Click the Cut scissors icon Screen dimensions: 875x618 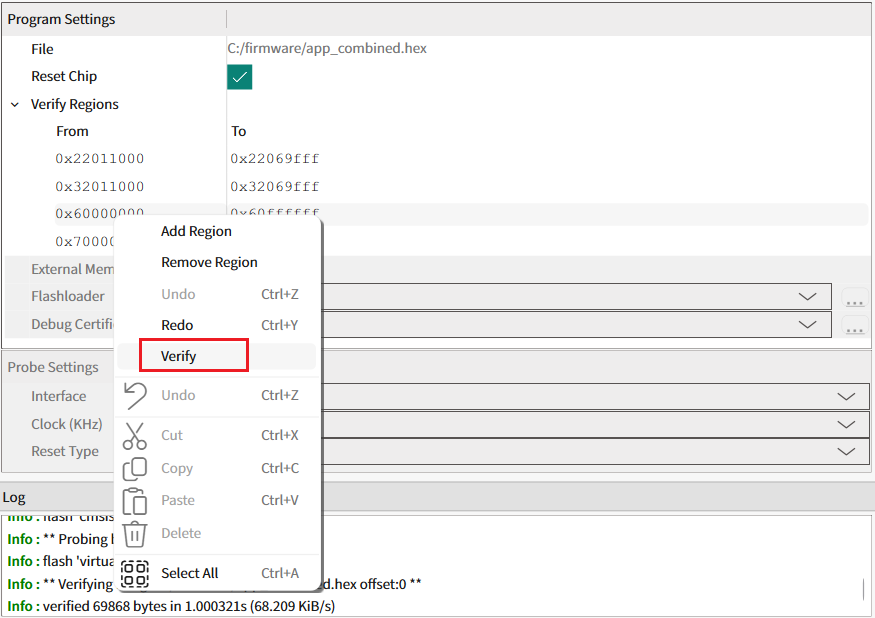coord(135,436)
